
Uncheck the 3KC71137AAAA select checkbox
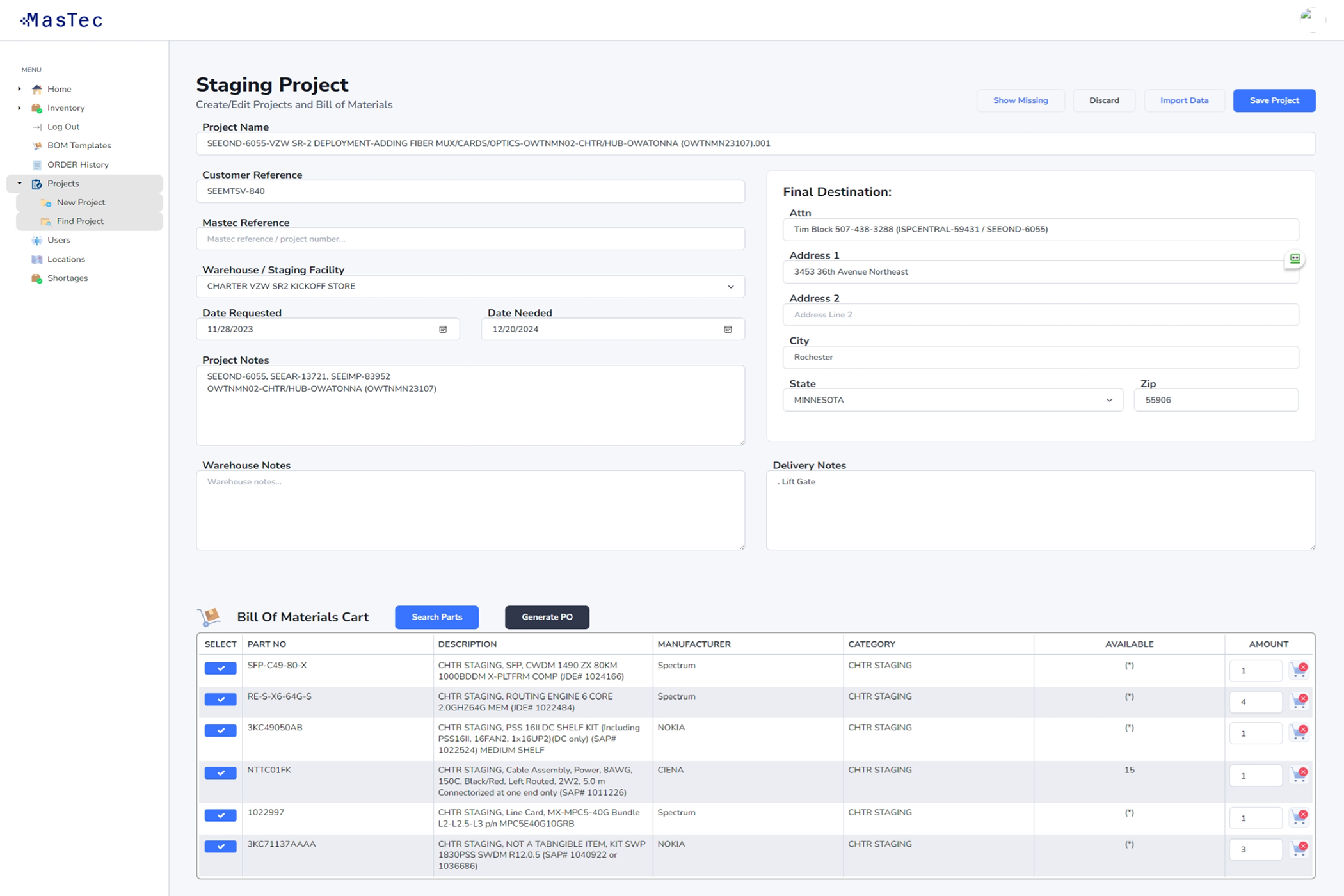point(220,847)
